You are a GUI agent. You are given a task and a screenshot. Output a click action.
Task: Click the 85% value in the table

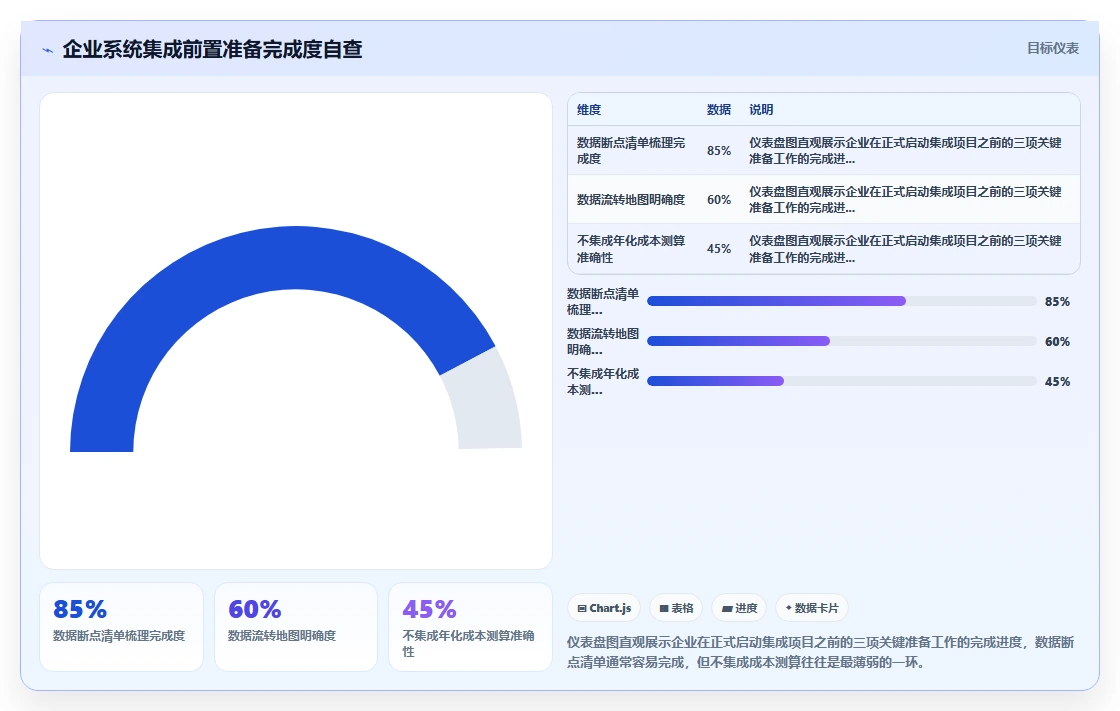719,151
